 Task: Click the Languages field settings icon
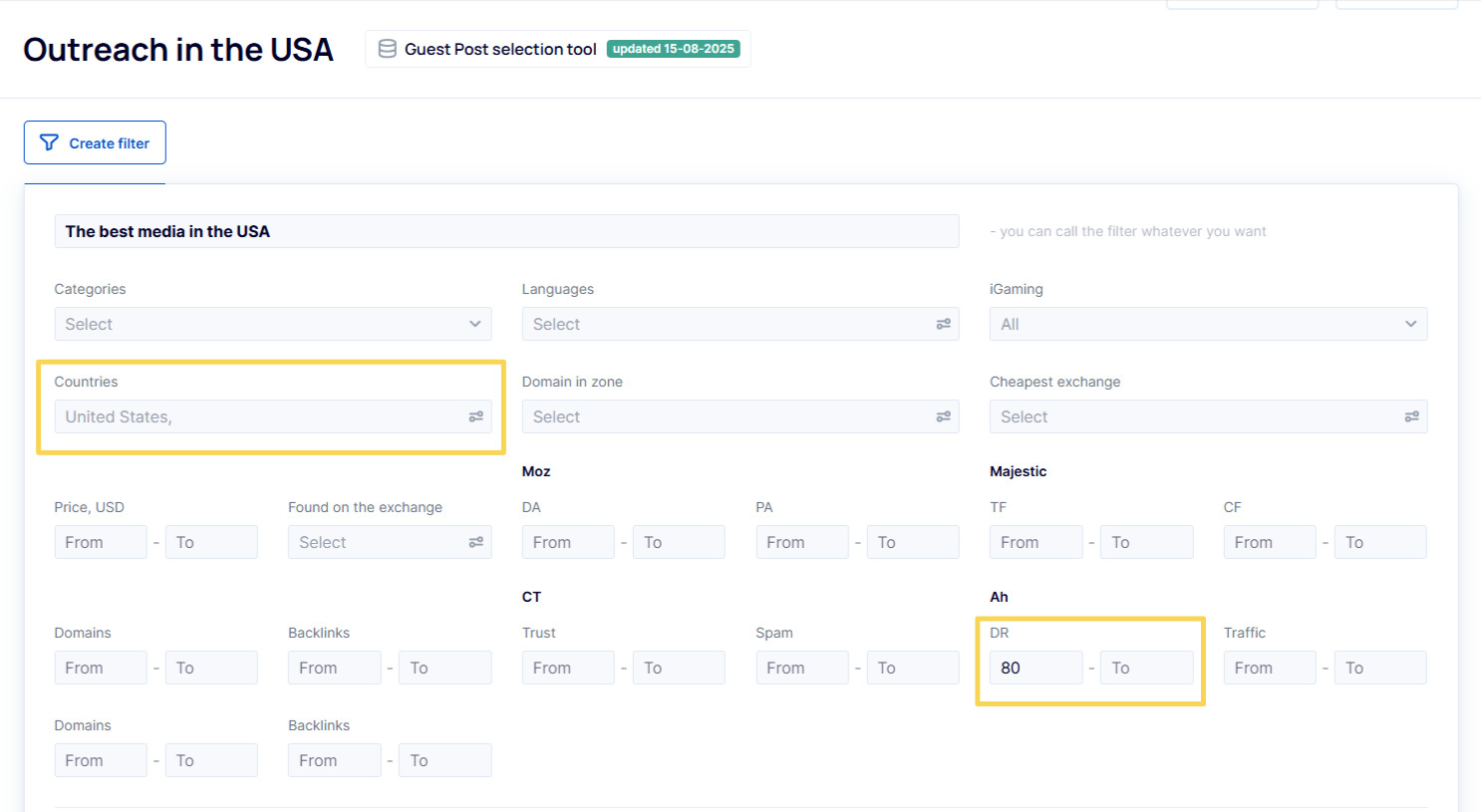[x=943, y=324]
